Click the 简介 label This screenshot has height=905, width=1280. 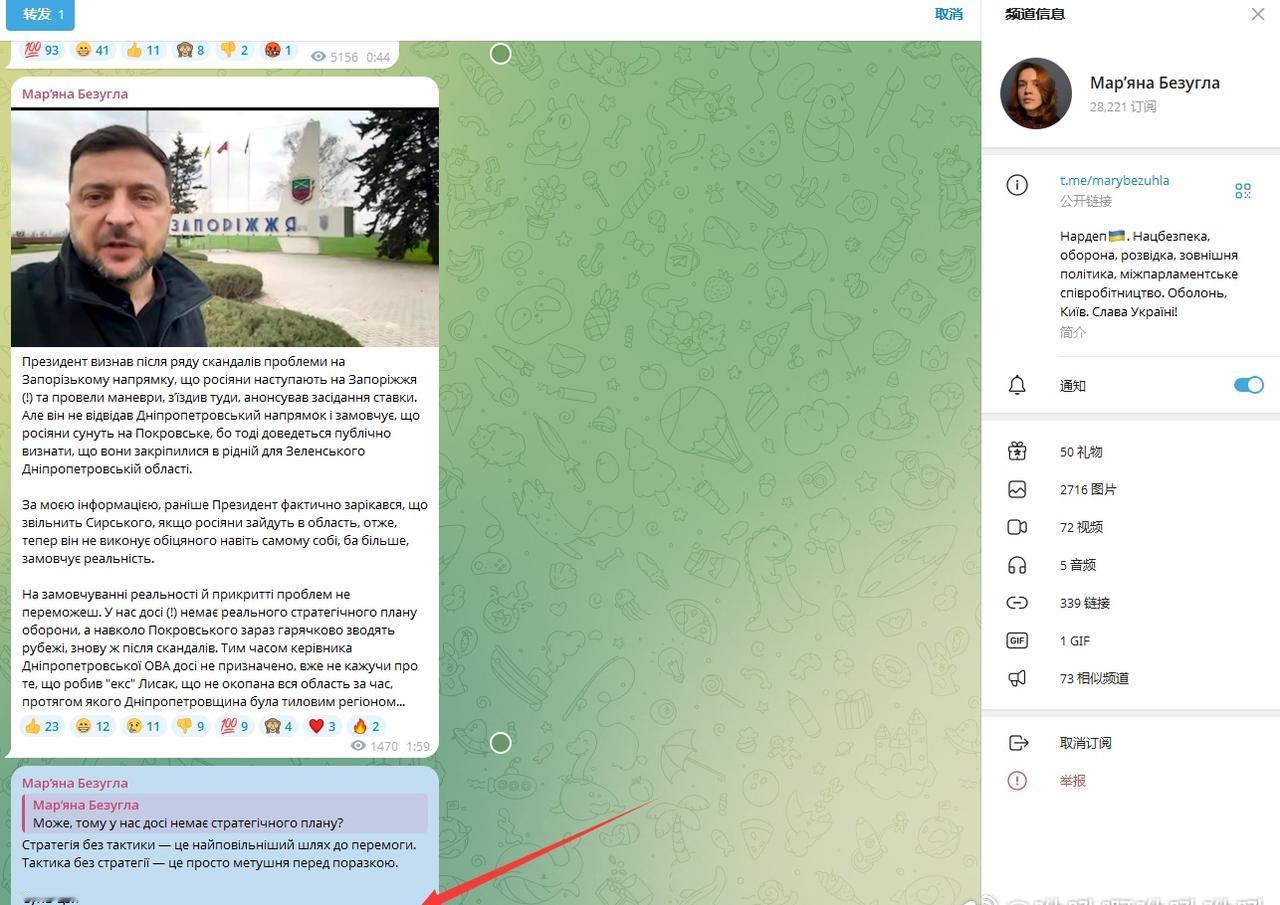point(1073,332)
